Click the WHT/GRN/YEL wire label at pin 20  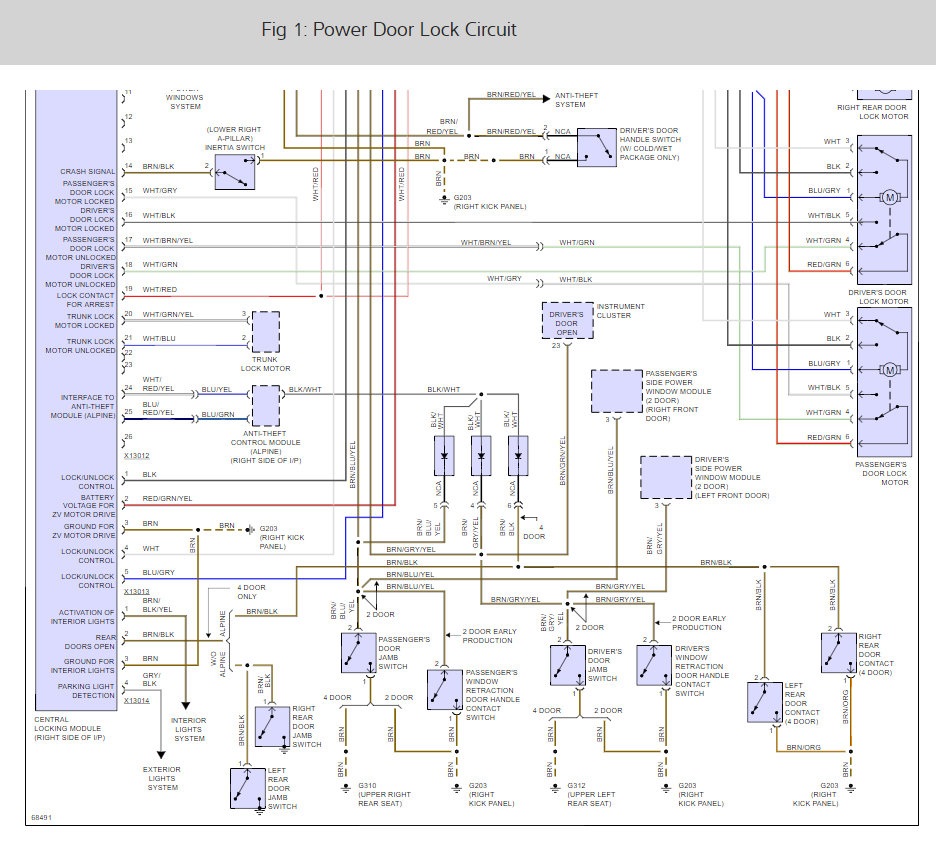(x=168, y=314)
